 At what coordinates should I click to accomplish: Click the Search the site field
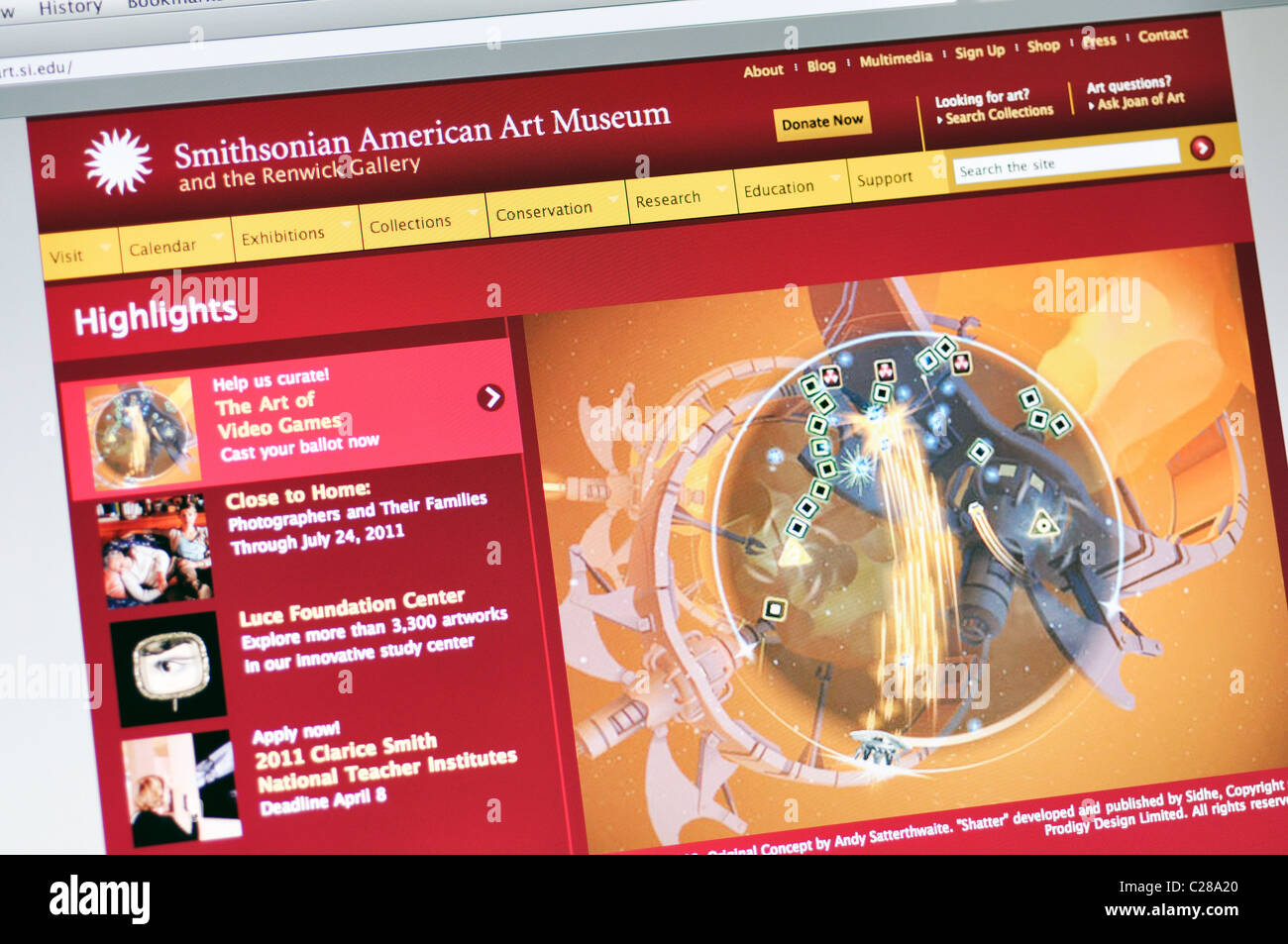[x=1066, y=160]
